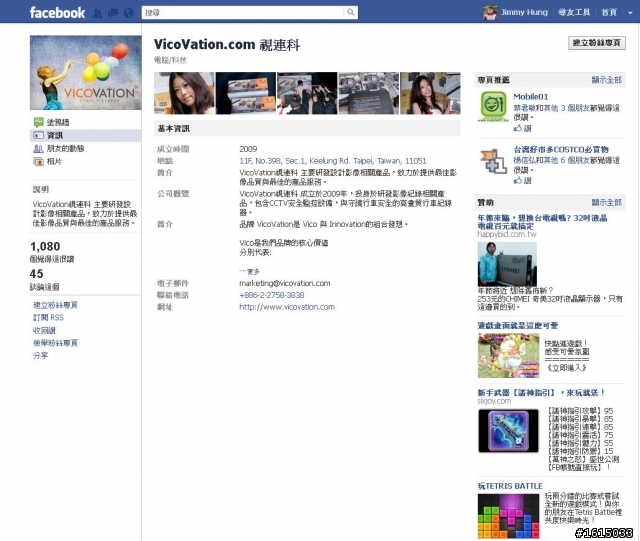
Task: Open Jimmy Hung profile avatar
Action: (490, 13)
